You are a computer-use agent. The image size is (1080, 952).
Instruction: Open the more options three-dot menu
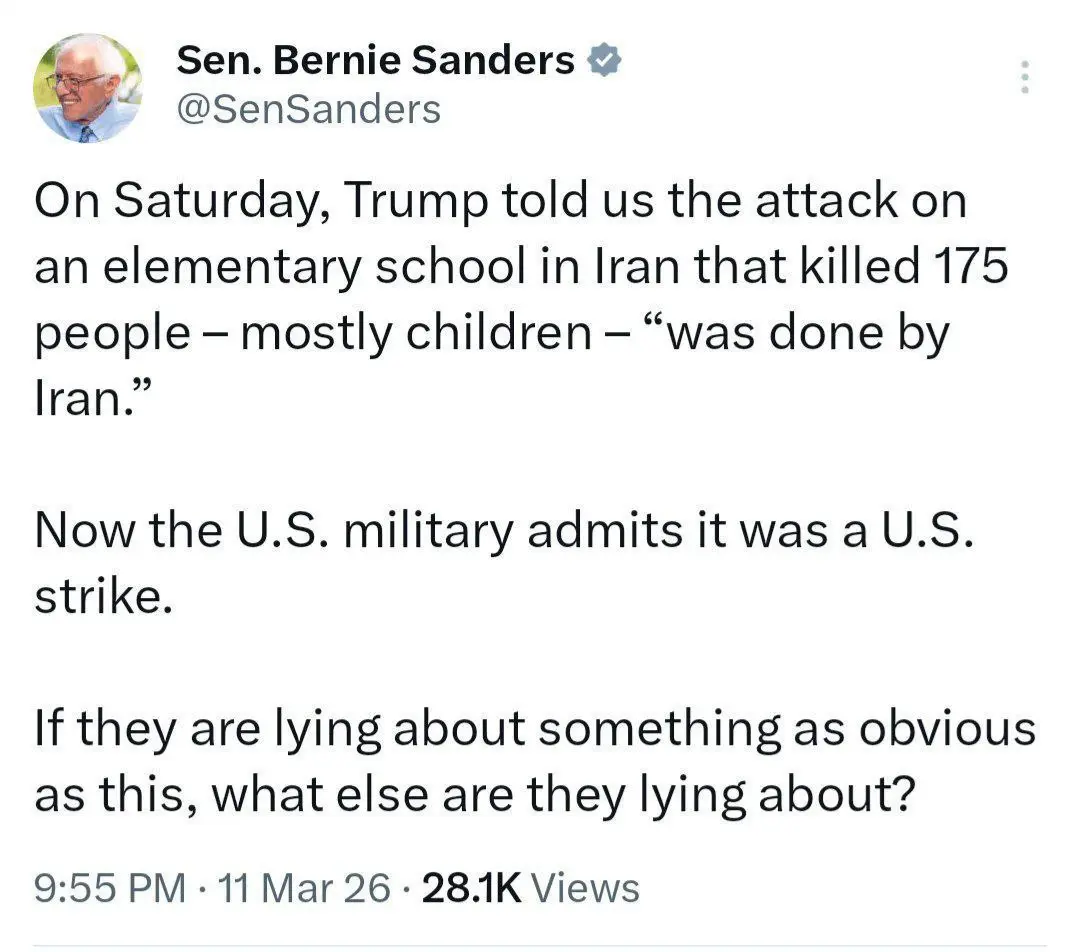point(1023,78)
